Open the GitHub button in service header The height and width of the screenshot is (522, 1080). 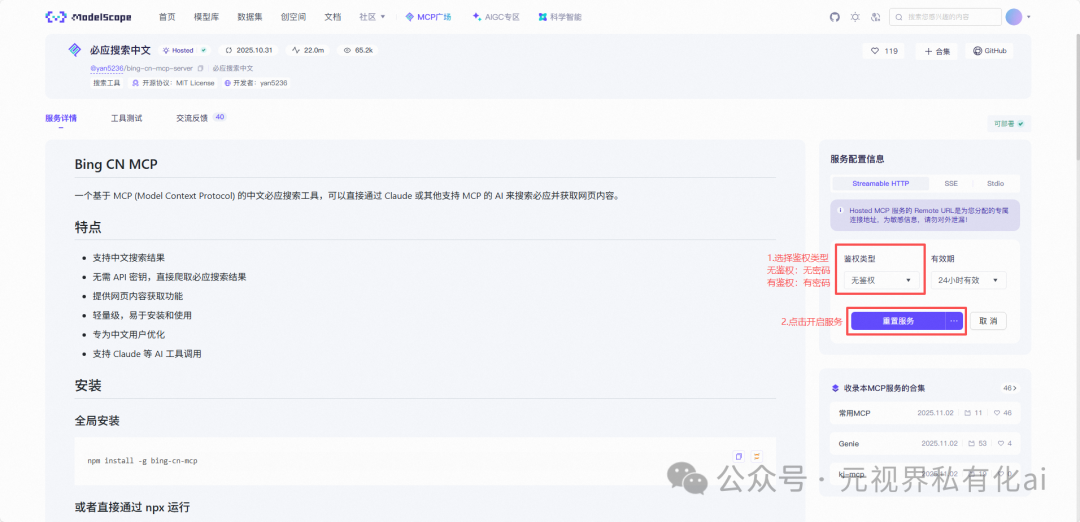[989, 51]
